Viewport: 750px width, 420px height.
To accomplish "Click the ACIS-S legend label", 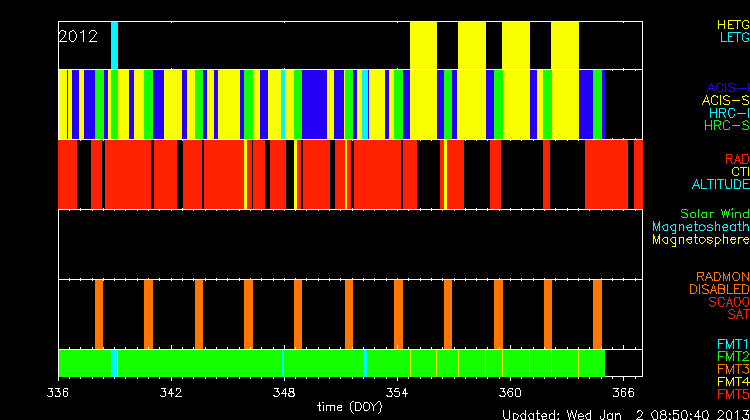I will pos(725,101).
